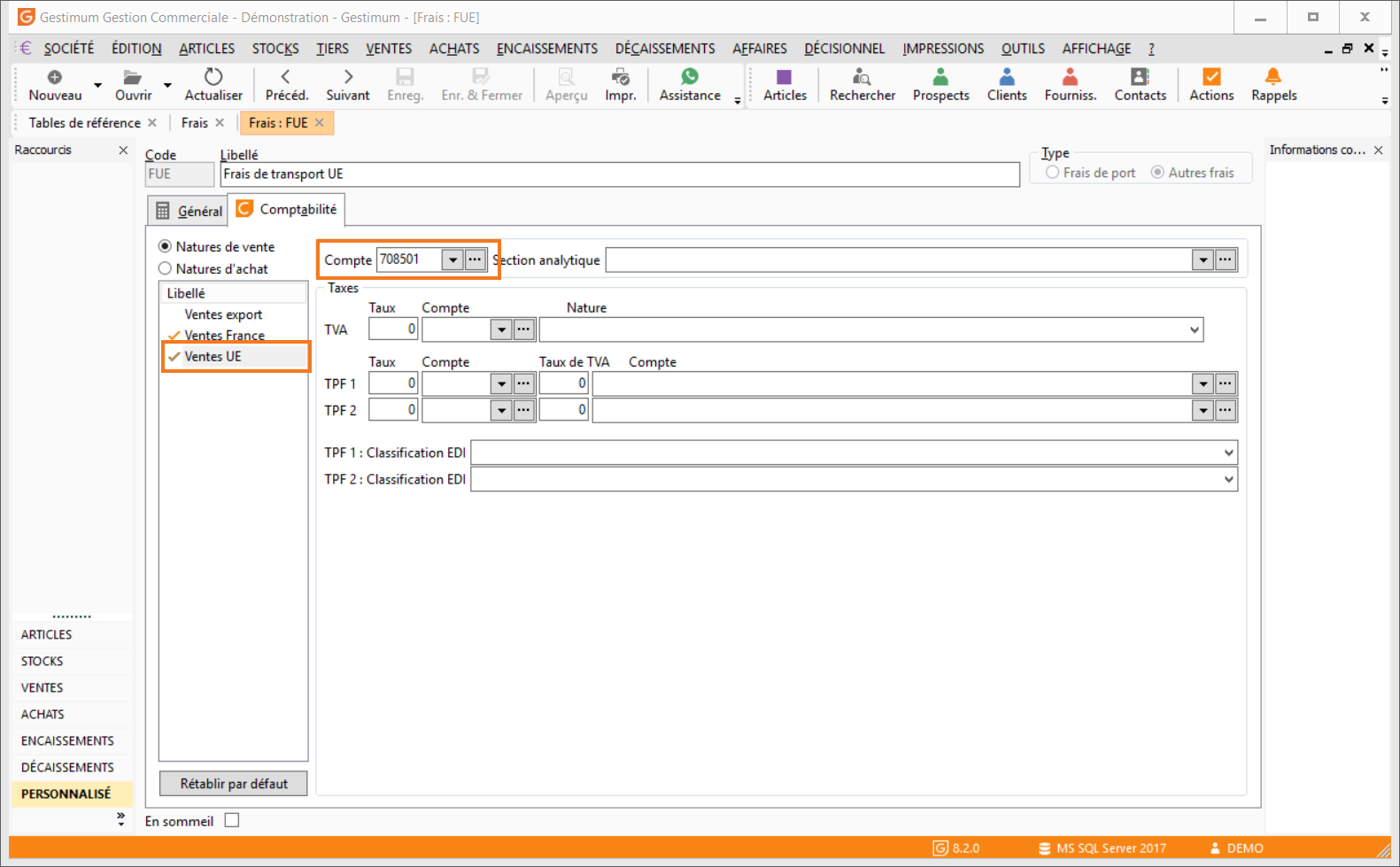Select Natures de vente radio button
The height and width of the screenshot is (867, 1400).
click(x=165, y=246)
